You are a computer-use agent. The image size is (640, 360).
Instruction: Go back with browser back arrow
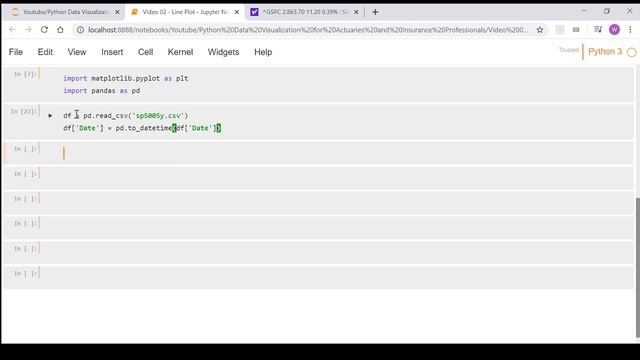point(12,29)
